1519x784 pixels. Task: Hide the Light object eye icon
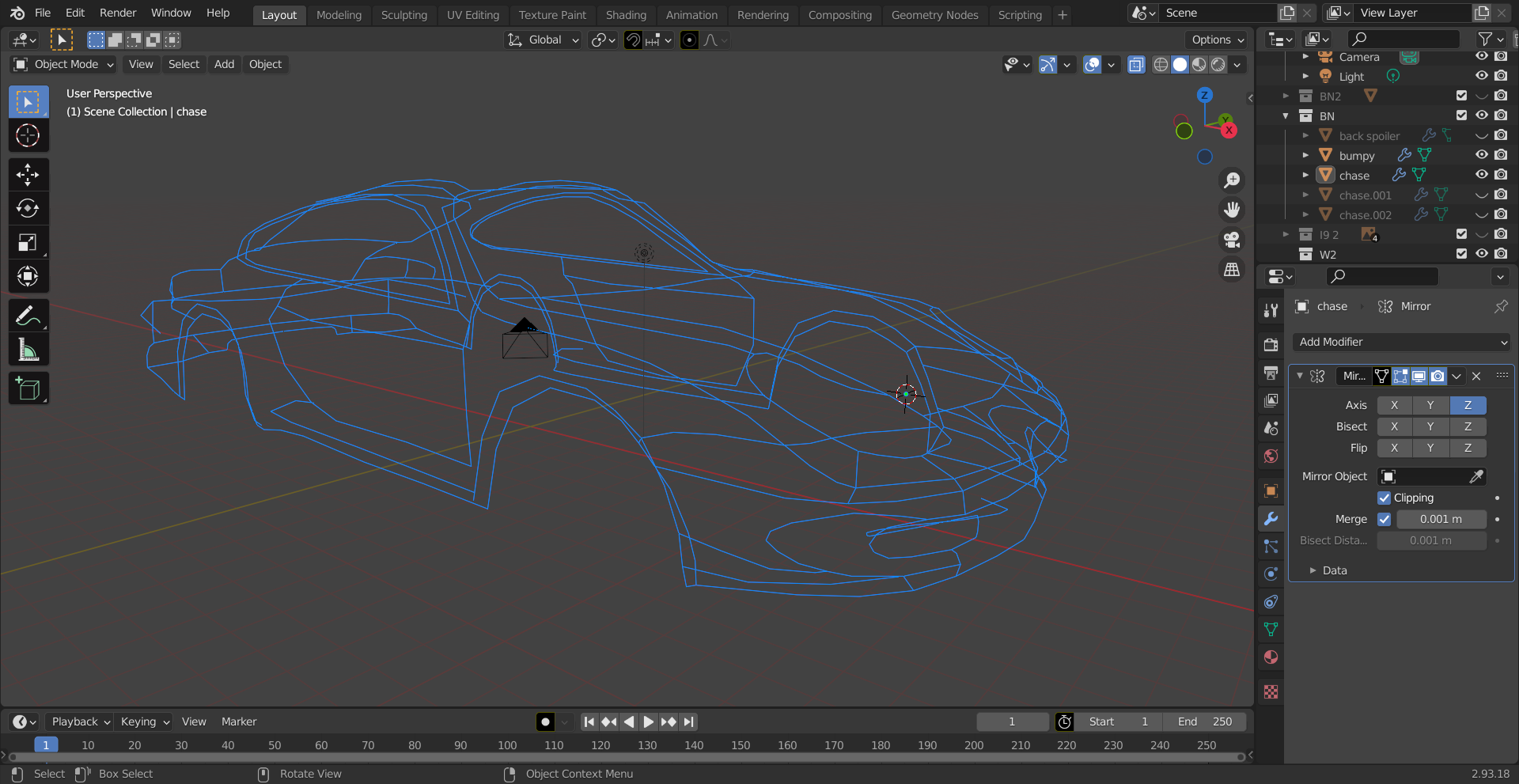point(1482,76)
